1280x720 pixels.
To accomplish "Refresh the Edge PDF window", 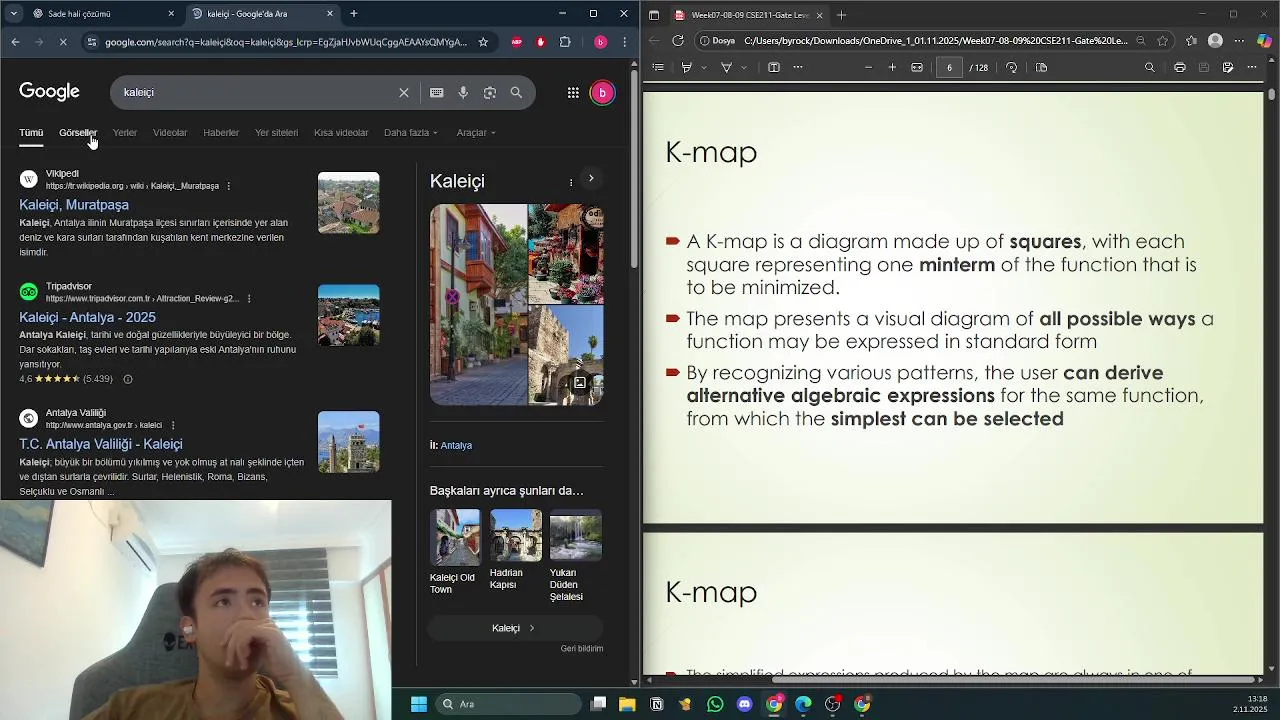I will click(x=678, y=41).
